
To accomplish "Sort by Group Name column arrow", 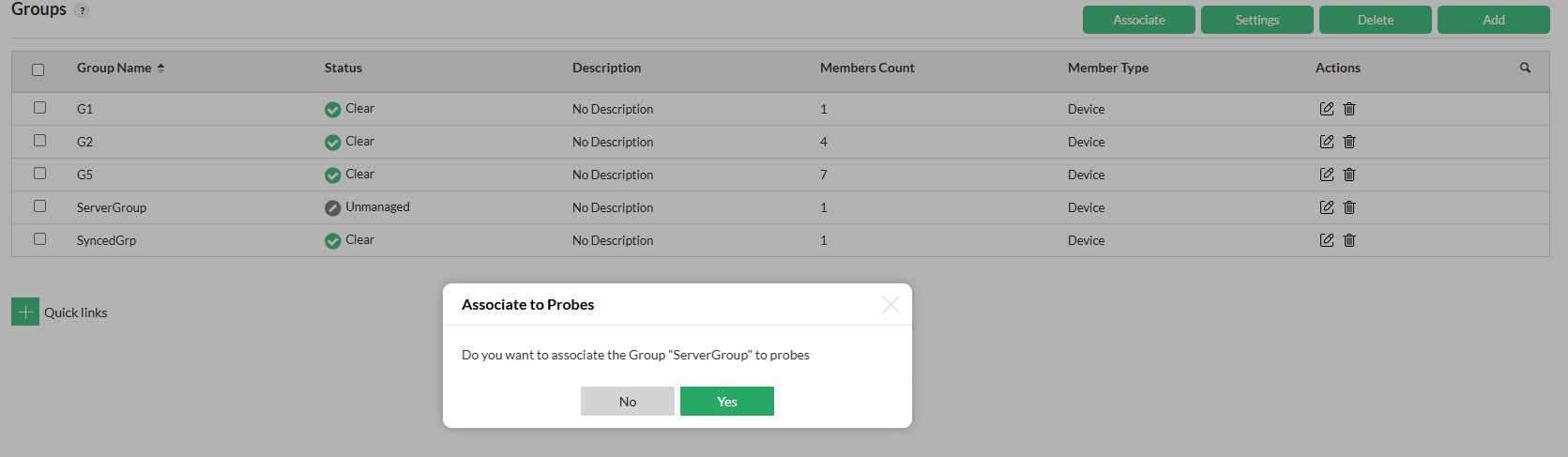I will [160, 68].
